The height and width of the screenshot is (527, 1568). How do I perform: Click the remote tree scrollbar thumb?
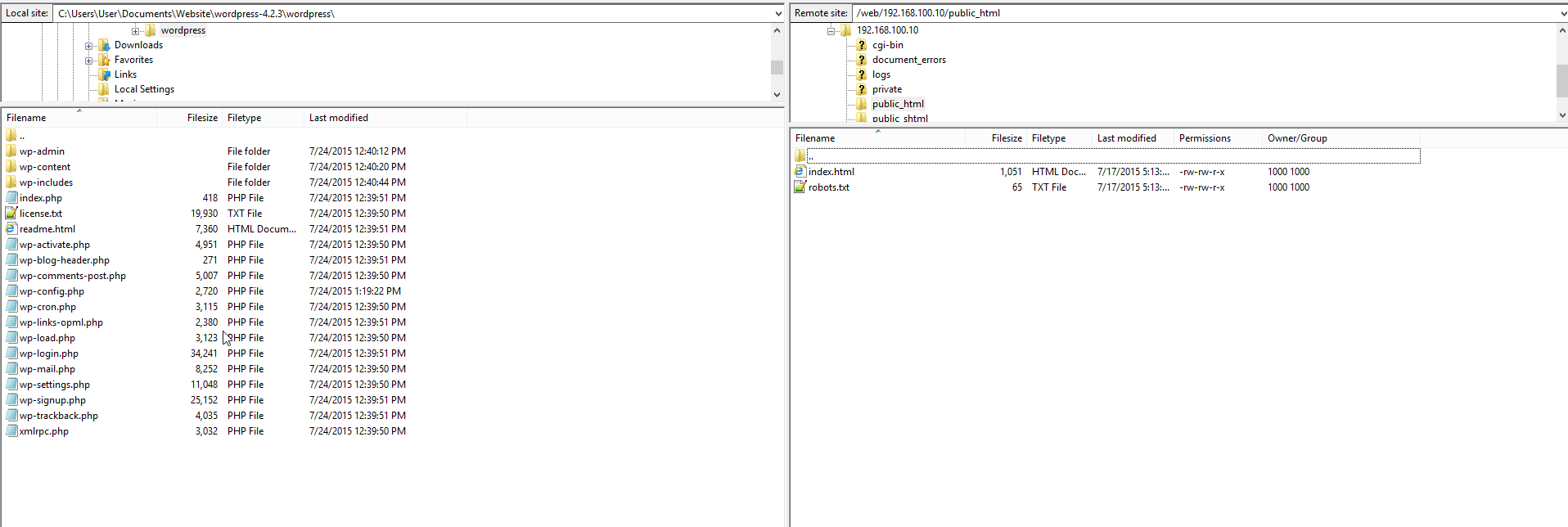[x=1562, y=81]
